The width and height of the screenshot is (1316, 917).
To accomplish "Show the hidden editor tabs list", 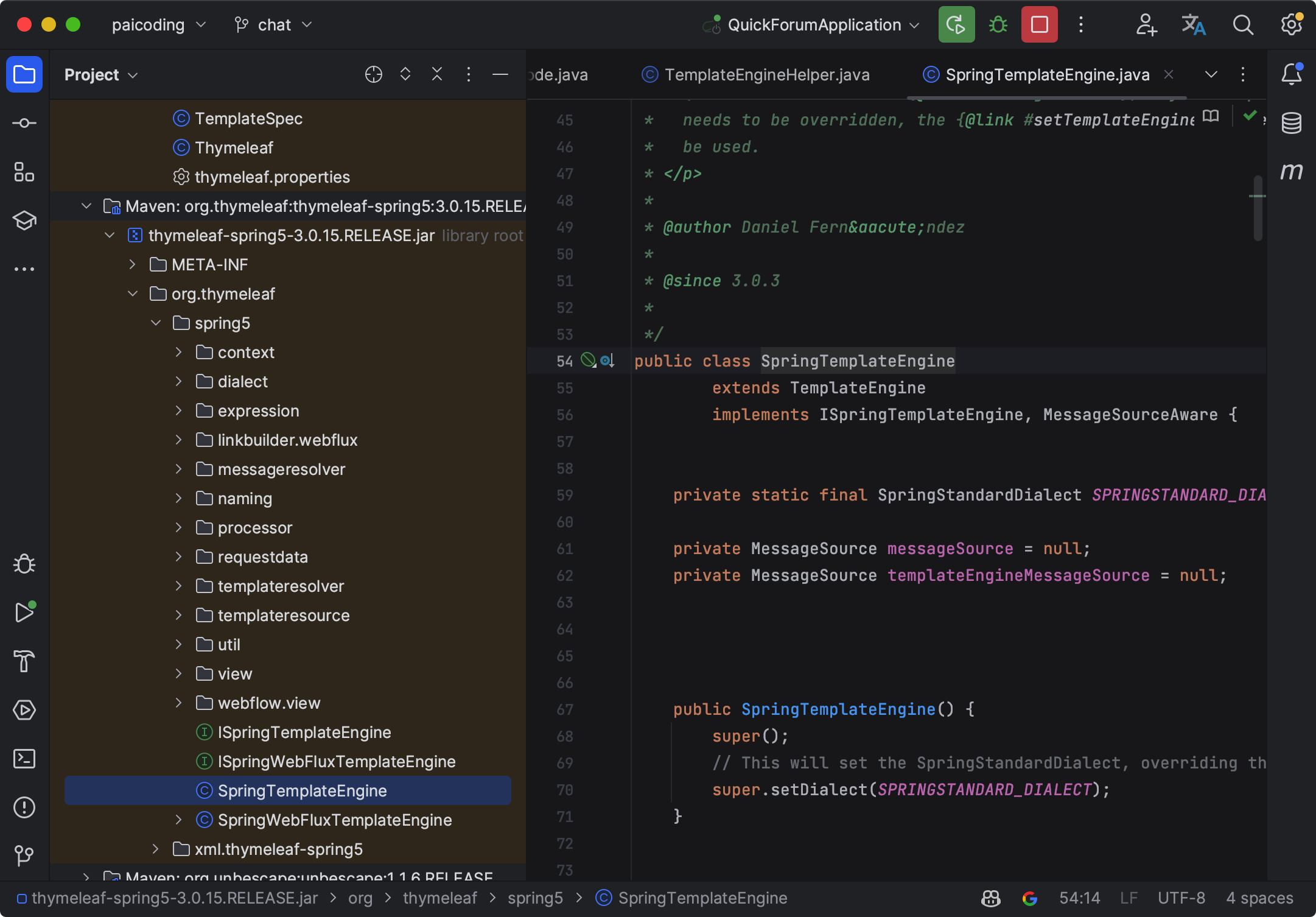I will [x=1211, y=74].
